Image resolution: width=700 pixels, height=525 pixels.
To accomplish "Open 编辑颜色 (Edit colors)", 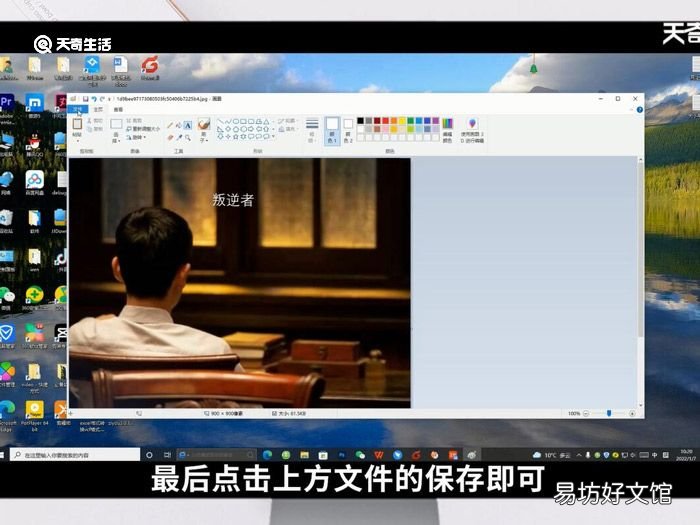I will tap(447, 129).
